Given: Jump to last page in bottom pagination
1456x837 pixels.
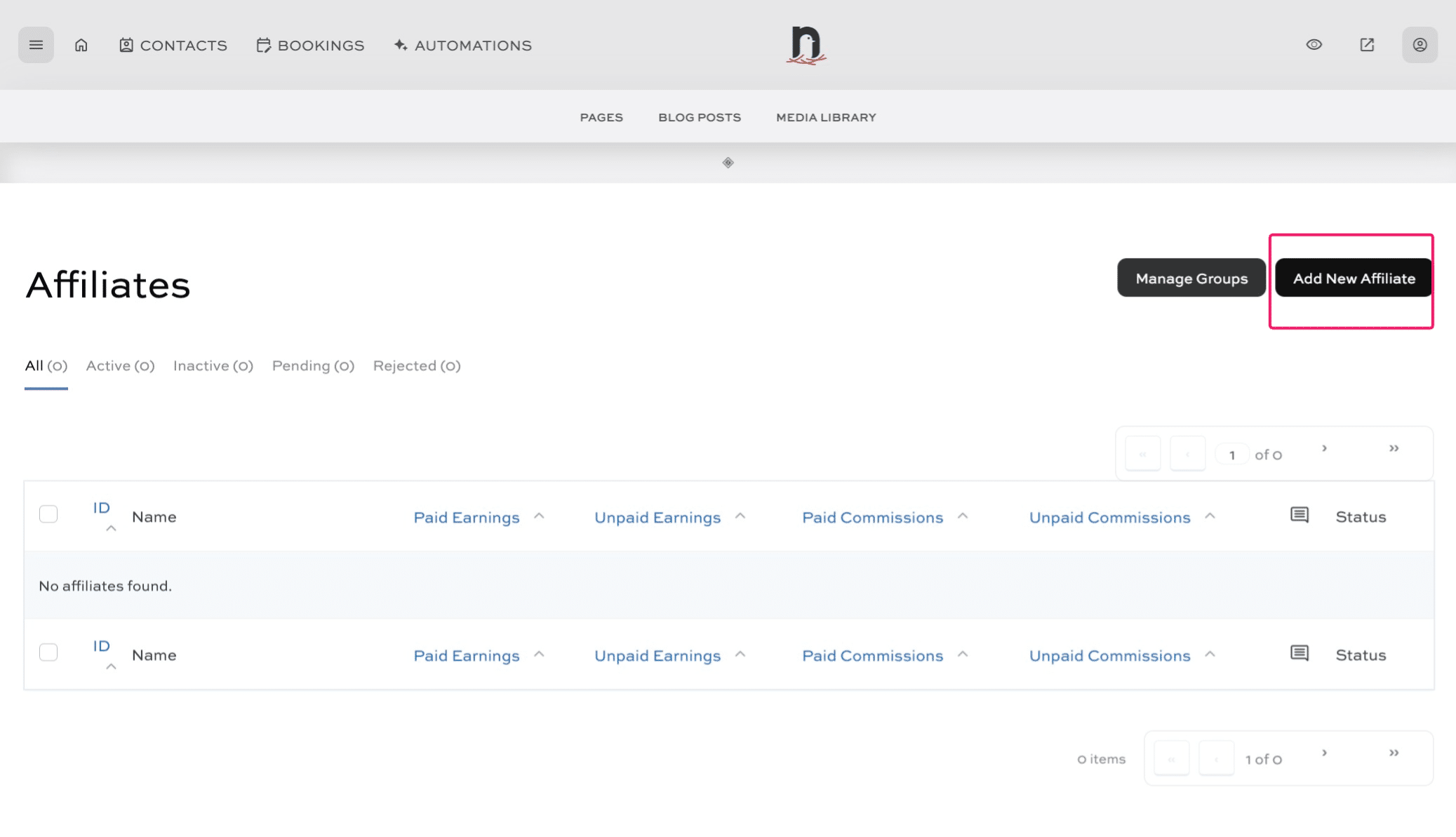Looking at the screenshot, I should pyautogui.click(x=1394, y=753).
